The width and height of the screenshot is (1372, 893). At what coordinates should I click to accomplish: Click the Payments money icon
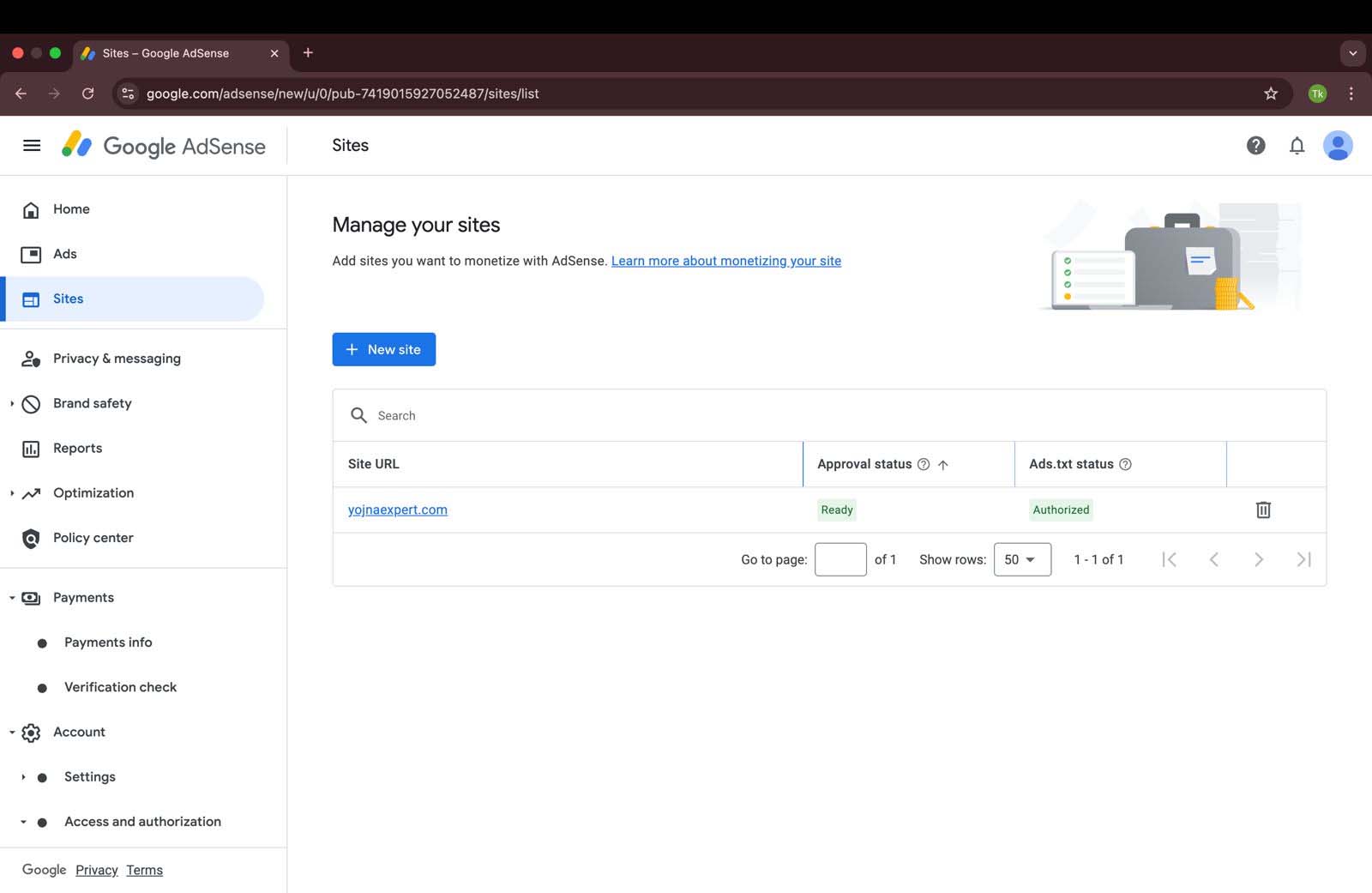[31, 598]
